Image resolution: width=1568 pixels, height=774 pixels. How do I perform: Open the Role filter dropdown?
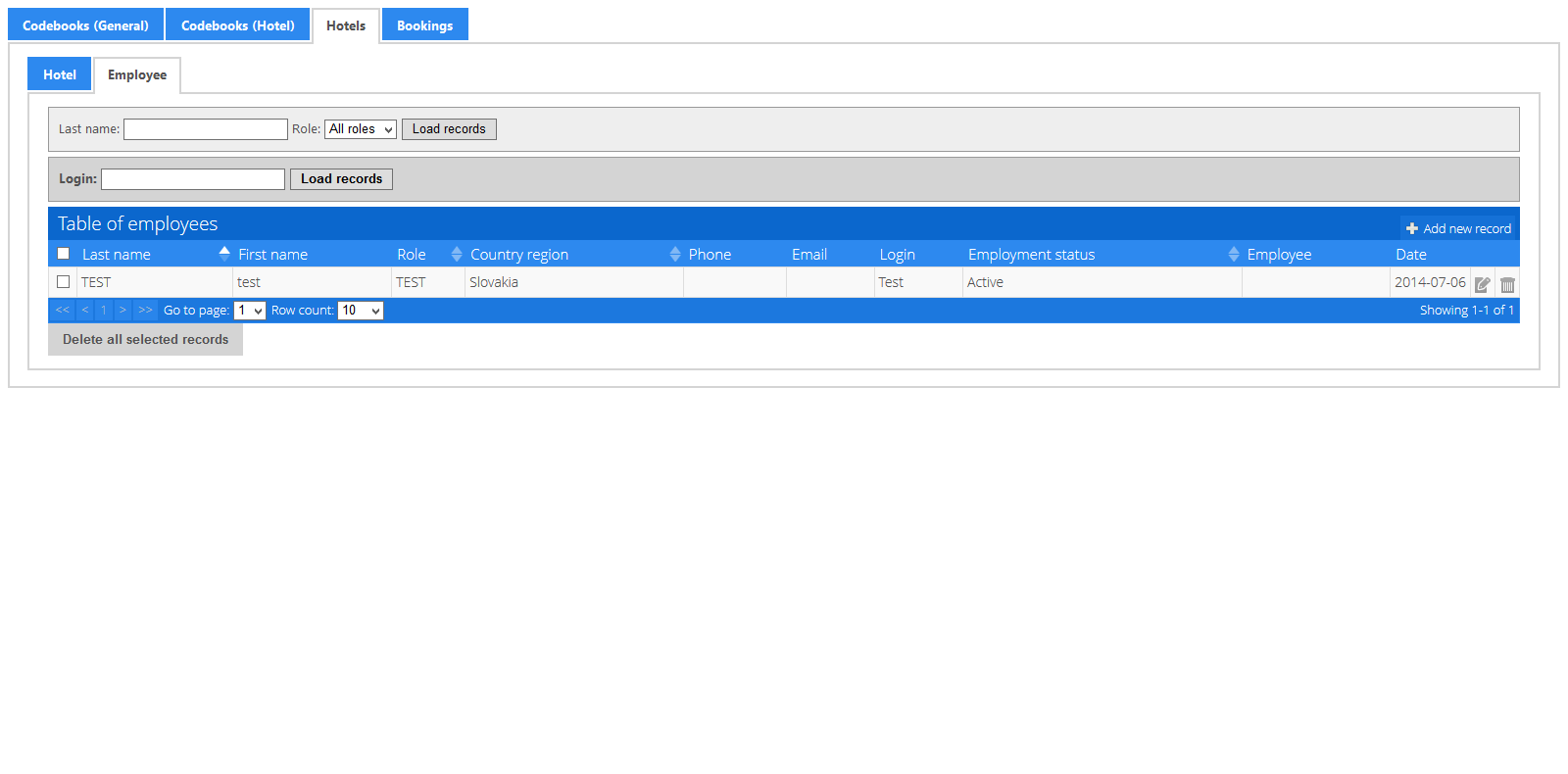361,129
